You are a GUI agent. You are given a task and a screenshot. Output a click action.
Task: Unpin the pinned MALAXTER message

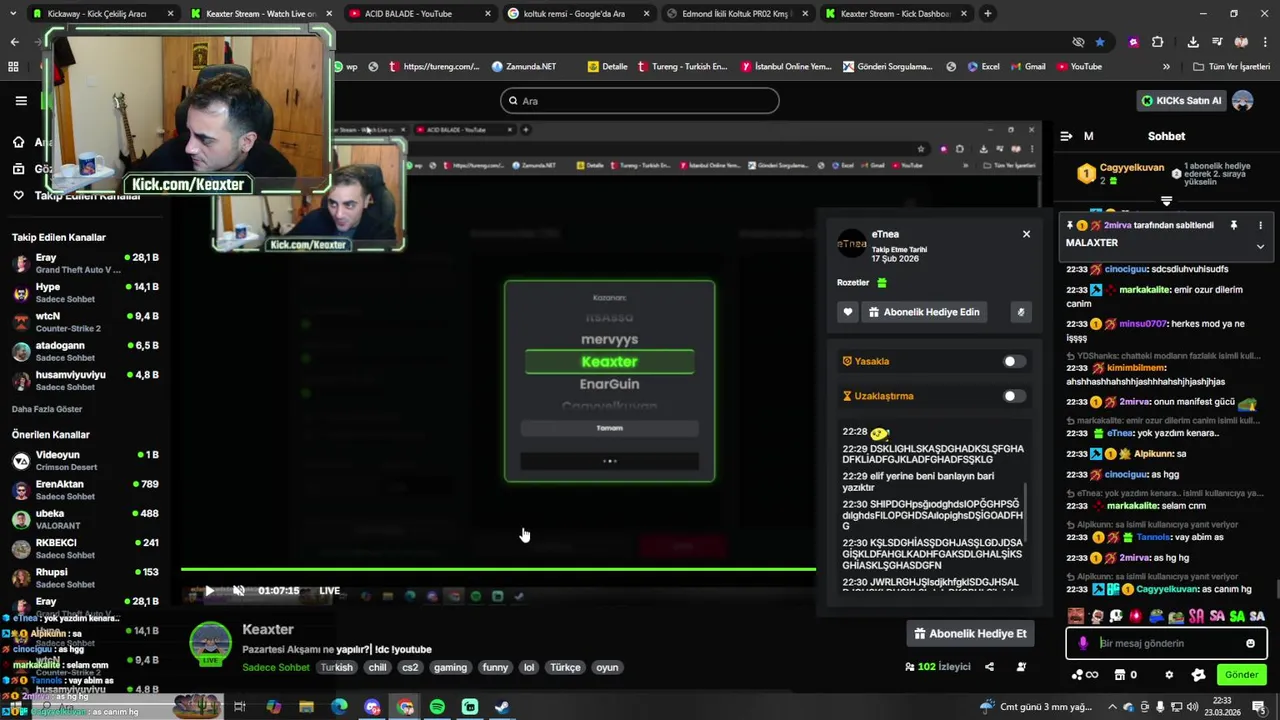[1233, 225]
